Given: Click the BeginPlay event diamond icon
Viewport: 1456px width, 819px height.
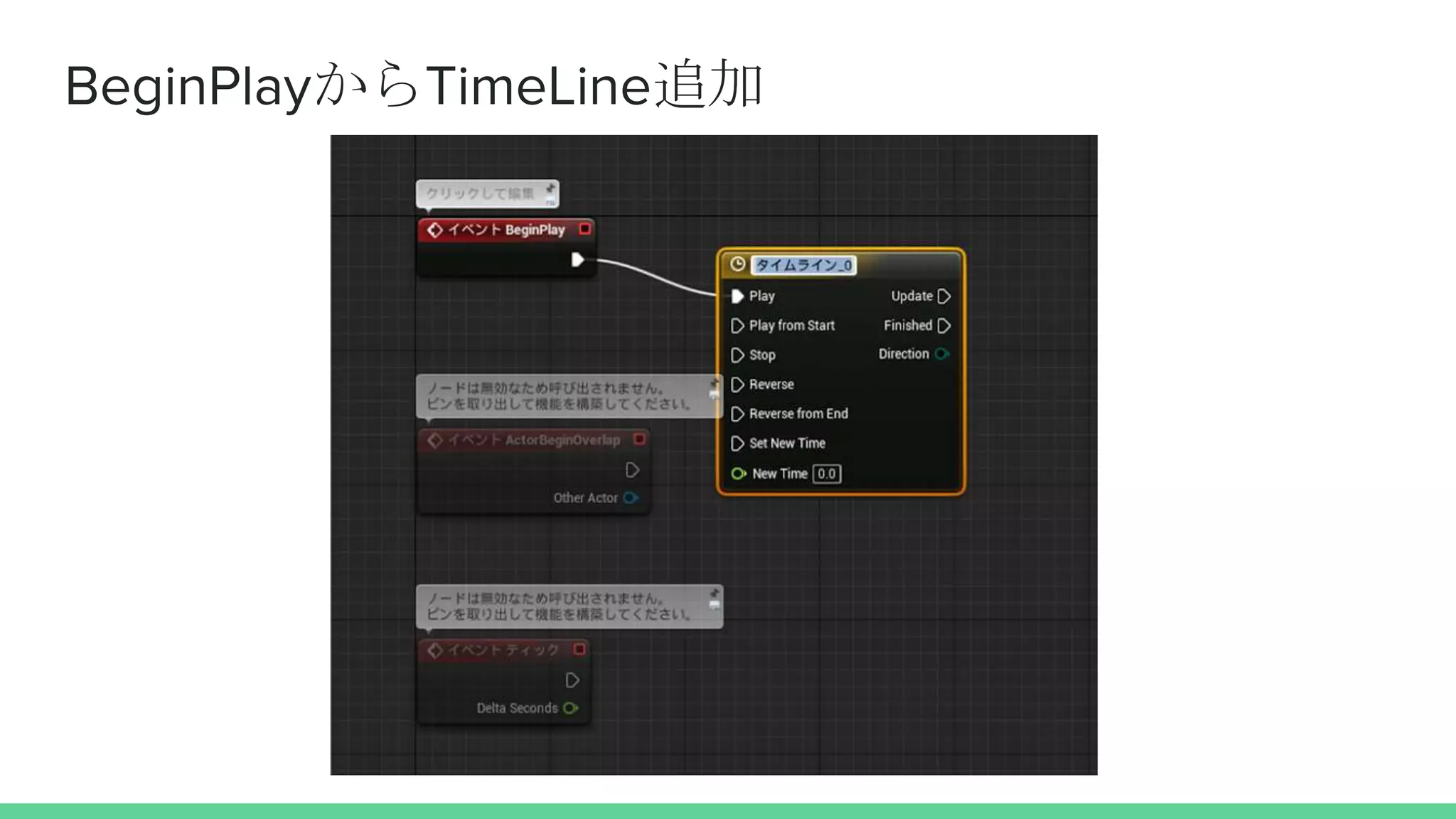Looking at the screenshot, I should pos(435,230).
